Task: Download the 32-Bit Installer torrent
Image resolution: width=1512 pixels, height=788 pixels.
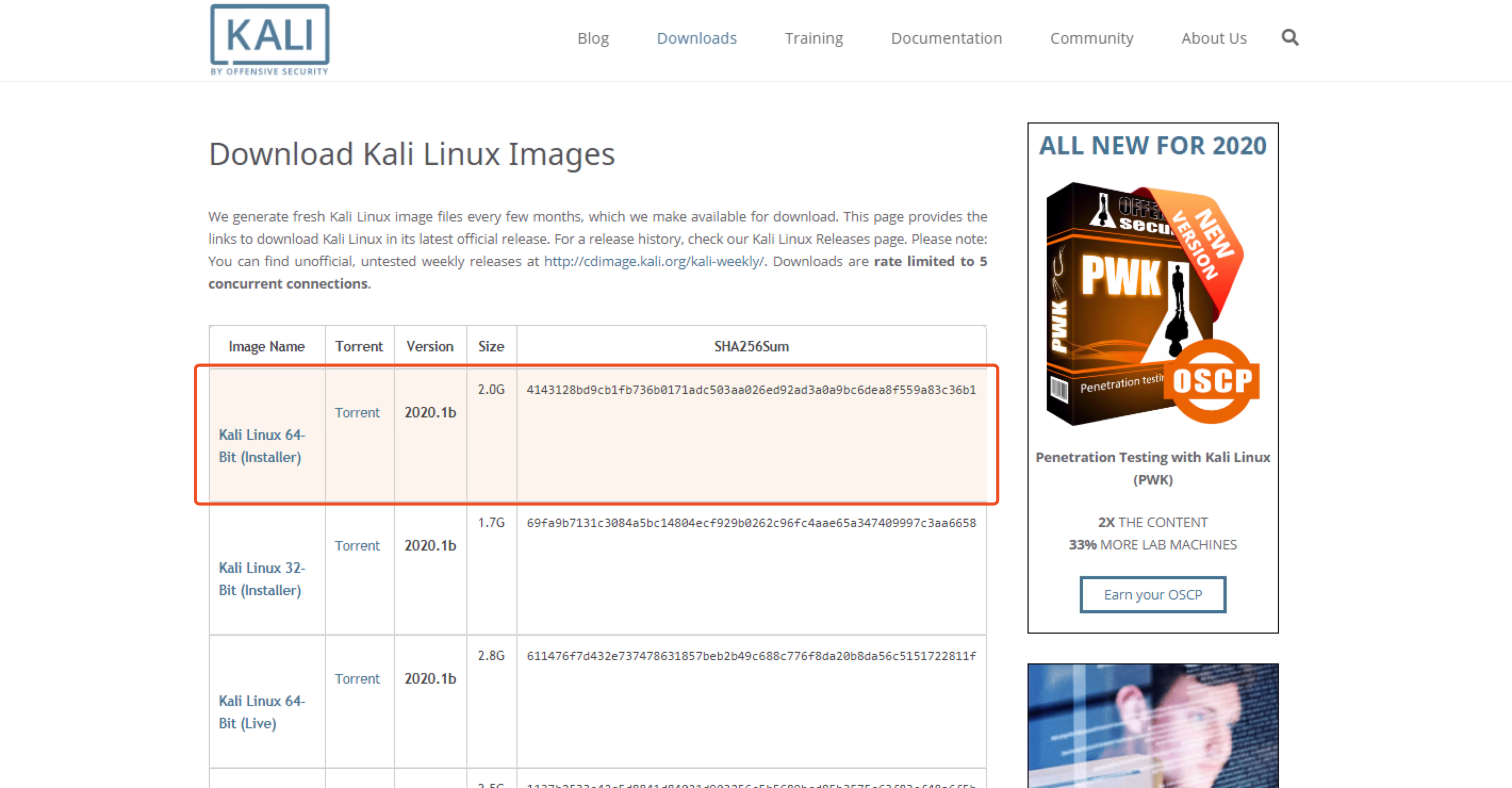Action: pyautogui.click(x=357, y=546)
